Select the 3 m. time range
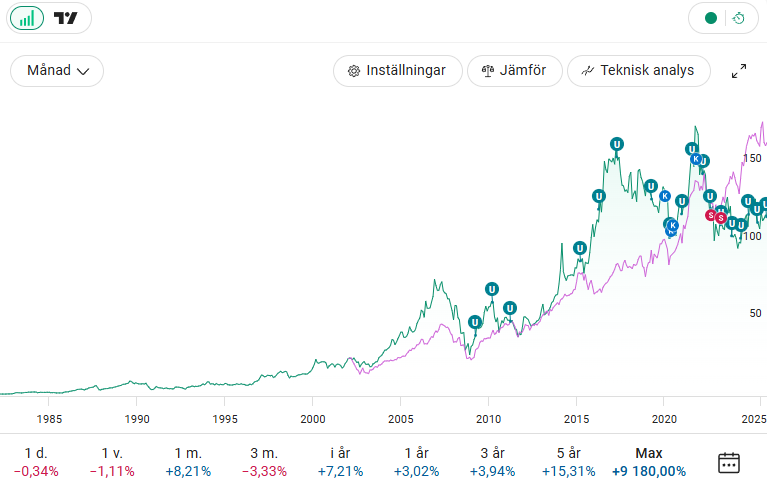 [x=265, y=462]
